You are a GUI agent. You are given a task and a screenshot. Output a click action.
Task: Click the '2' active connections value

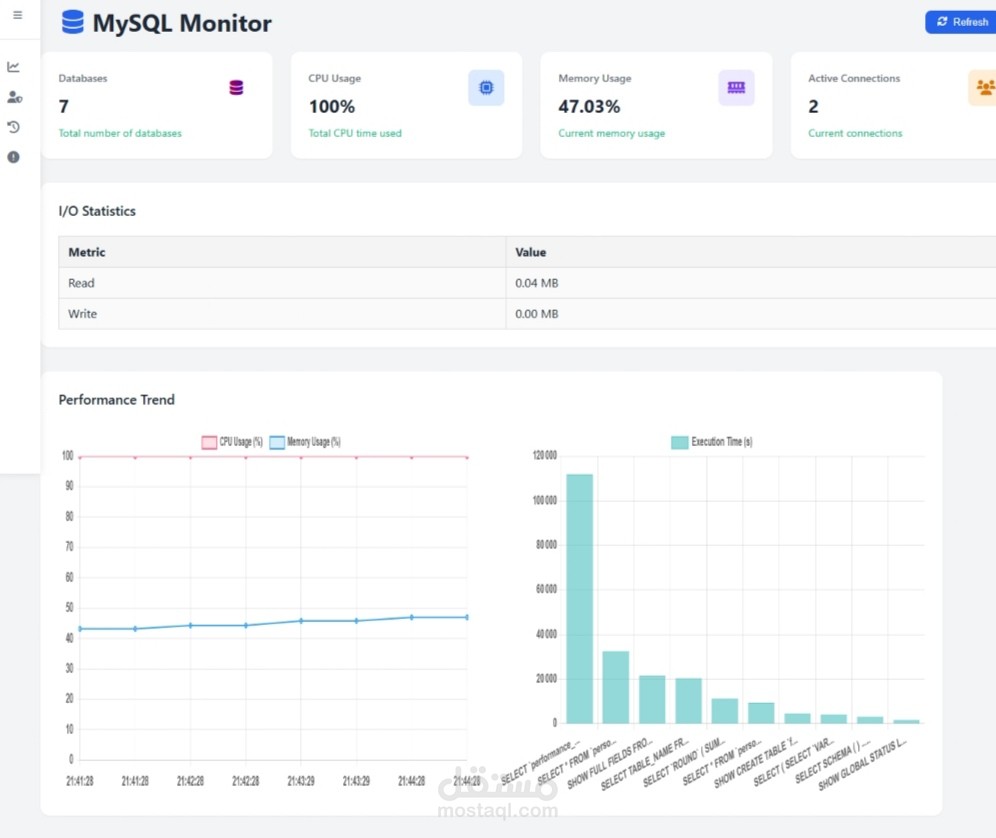(x=813, y=107)
